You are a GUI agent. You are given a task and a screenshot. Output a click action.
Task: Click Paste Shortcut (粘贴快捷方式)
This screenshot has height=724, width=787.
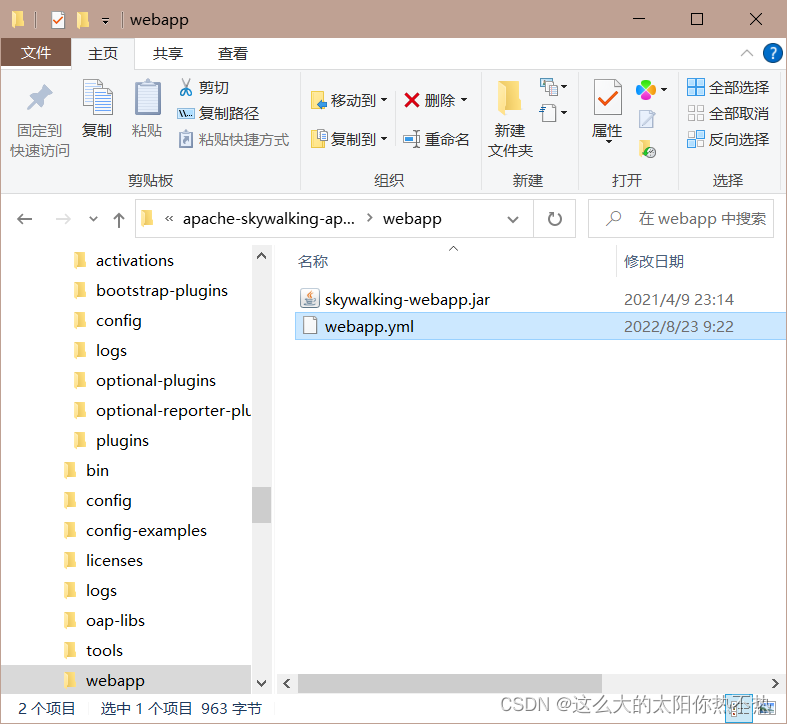tap(234, 139)
